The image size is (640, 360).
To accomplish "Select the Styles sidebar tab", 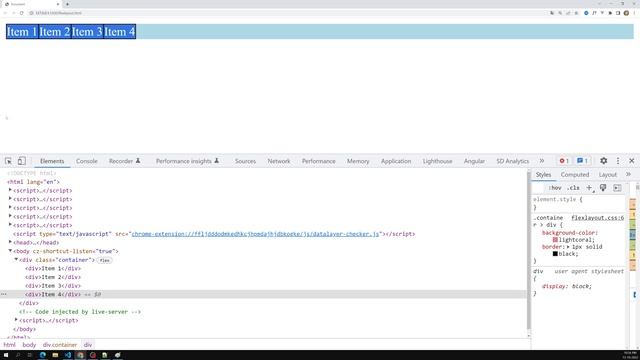I will click(x=543, y=175).
